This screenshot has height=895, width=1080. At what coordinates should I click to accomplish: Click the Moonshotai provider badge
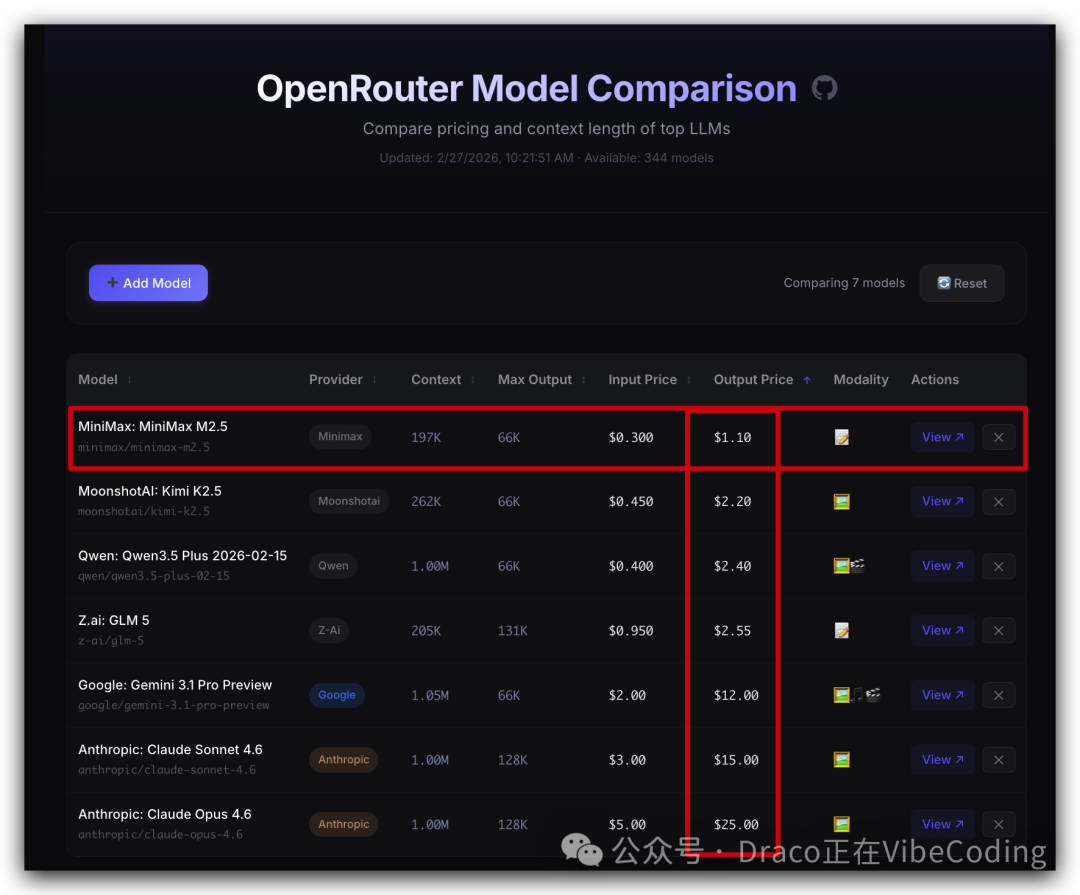pyautogui.click(x=349, y=501)
